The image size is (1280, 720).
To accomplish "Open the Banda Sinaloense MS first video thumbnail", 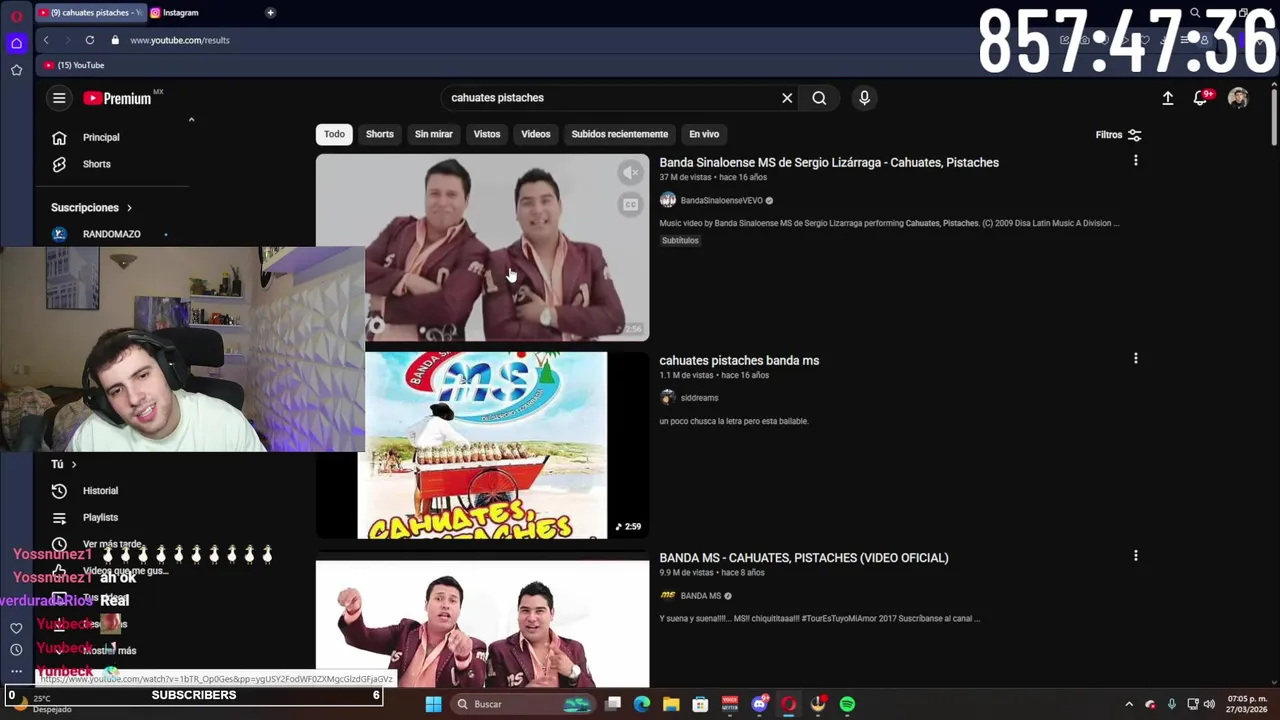I will [x=482, y=247].
